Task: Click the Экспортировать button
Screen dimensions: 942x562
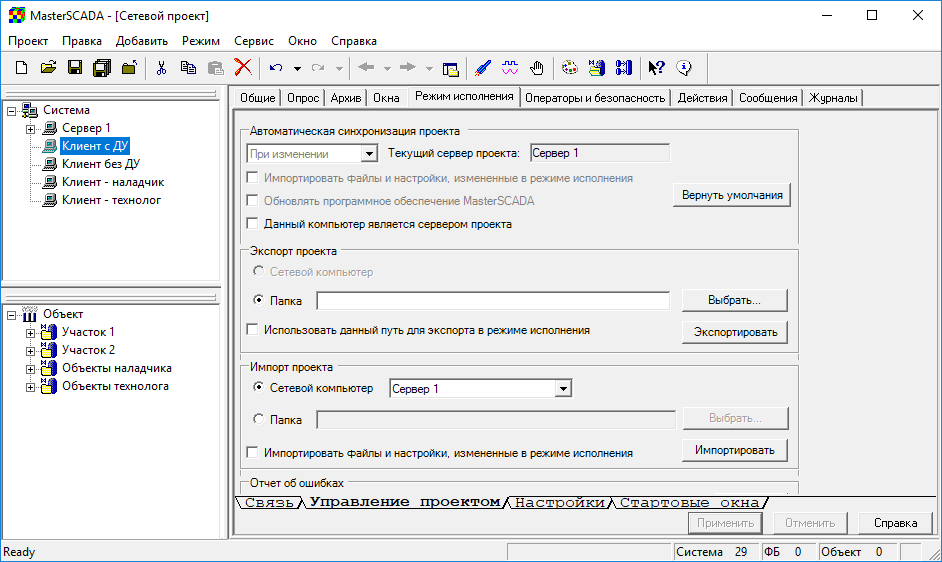Action: (735, 332)
